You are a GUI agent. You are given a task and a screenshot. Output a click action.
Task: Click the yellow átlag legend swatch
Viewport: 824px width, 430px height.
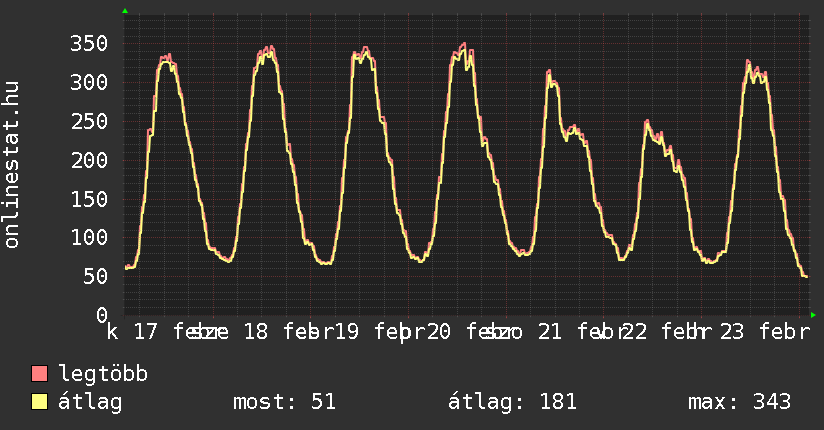(40, 402)
